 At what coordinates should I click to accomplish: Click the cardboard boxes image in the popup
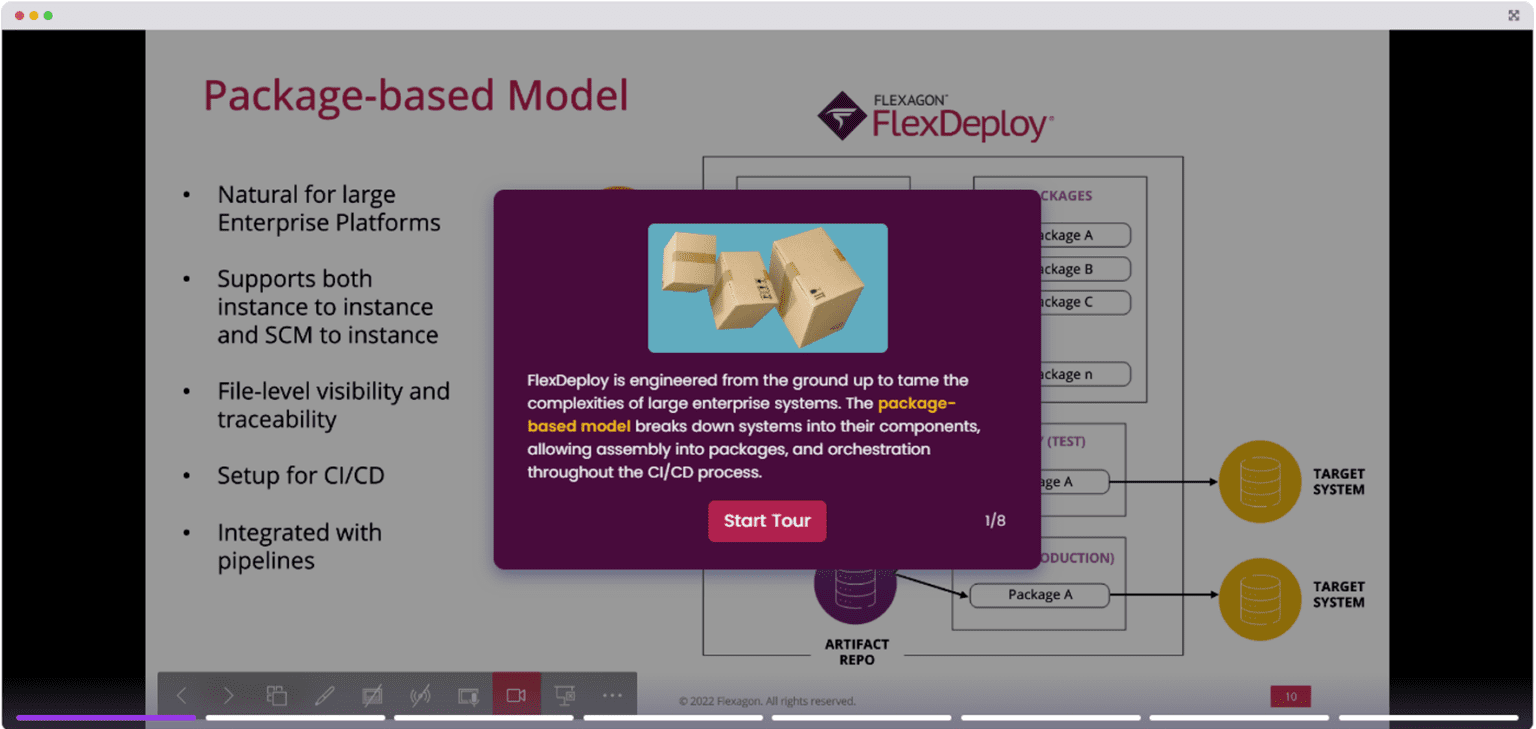click(x=767, y=287)
